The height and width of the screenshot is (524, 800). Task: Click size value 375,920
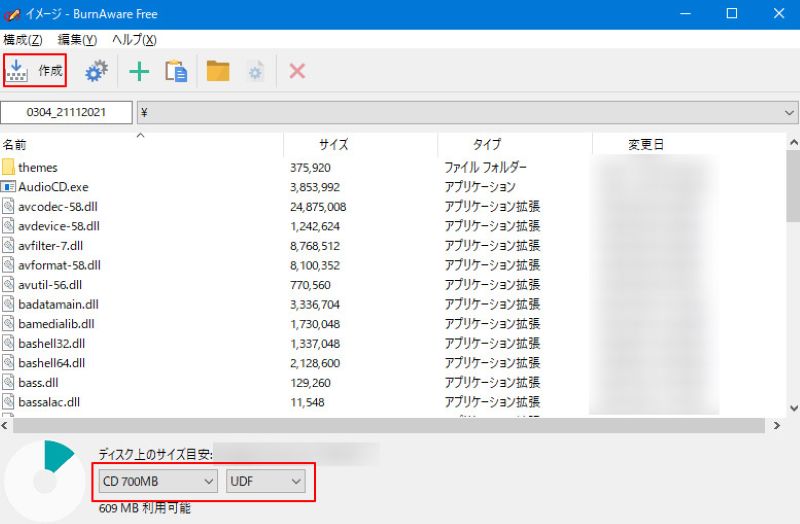[310, 167]
